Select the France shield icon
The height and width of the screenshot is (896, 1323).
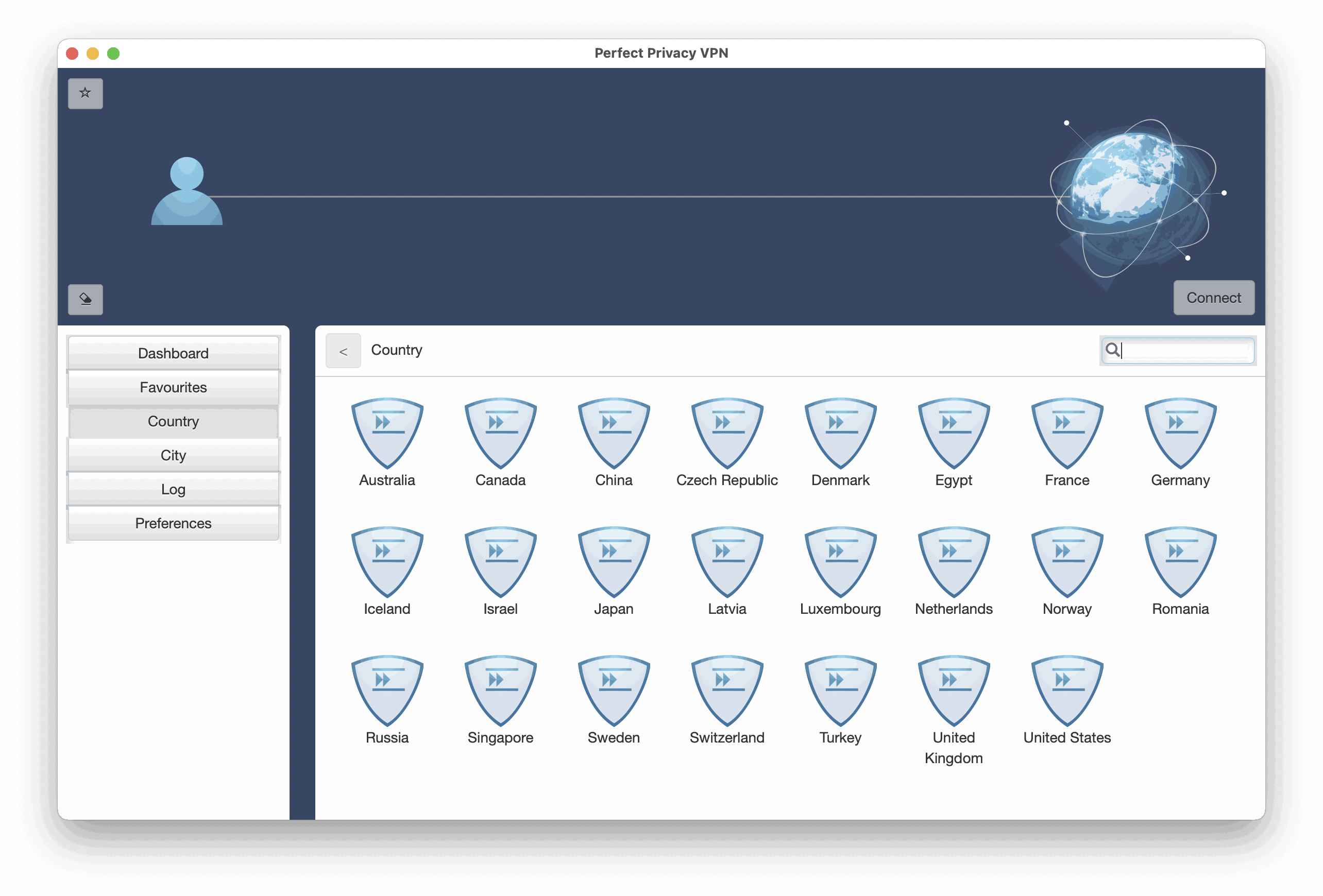1067,433
